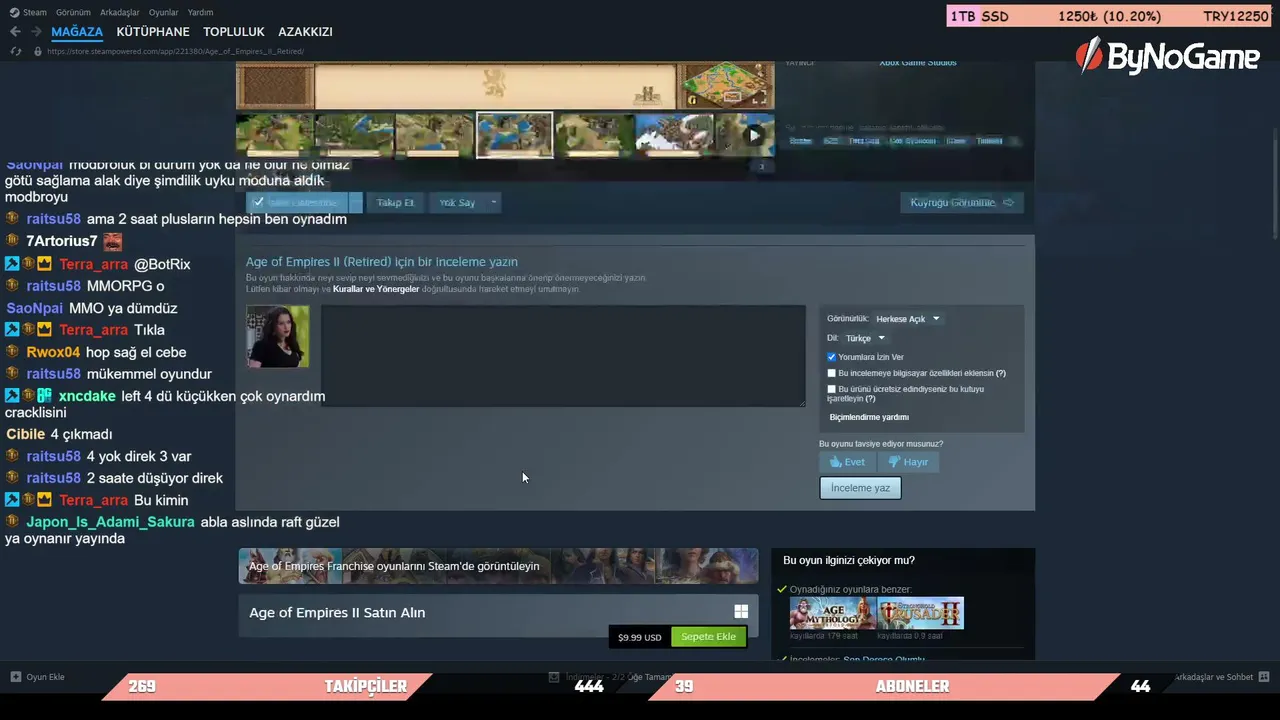Viewport: 1280px width, 720px height.
Task: Click the Japon_Is_Adami_Sakura username in chat
Action: click(x=110, y=522)
